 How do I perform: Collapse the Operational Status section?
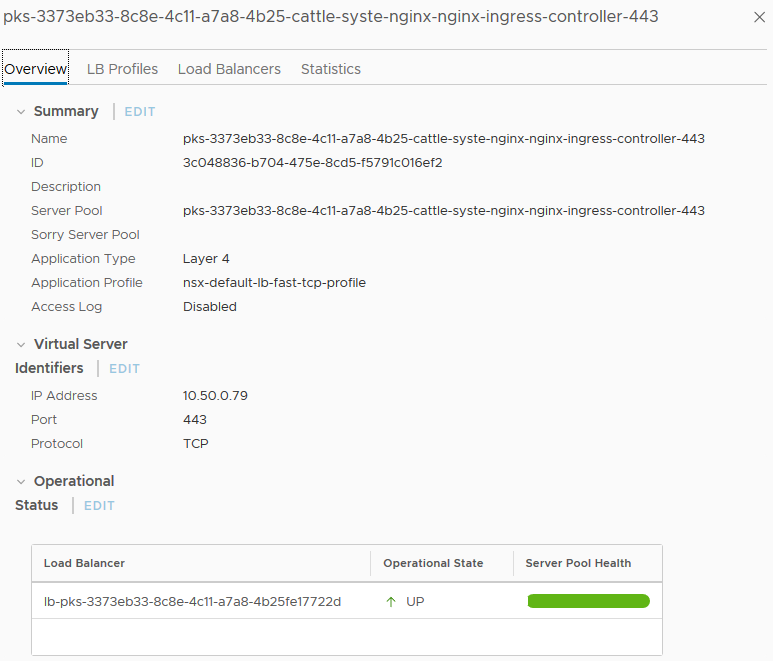(21, 482)
